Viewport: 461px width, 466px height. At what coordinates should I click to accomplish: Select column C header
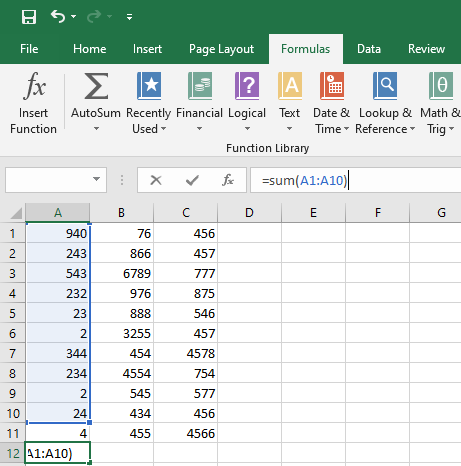186,213
